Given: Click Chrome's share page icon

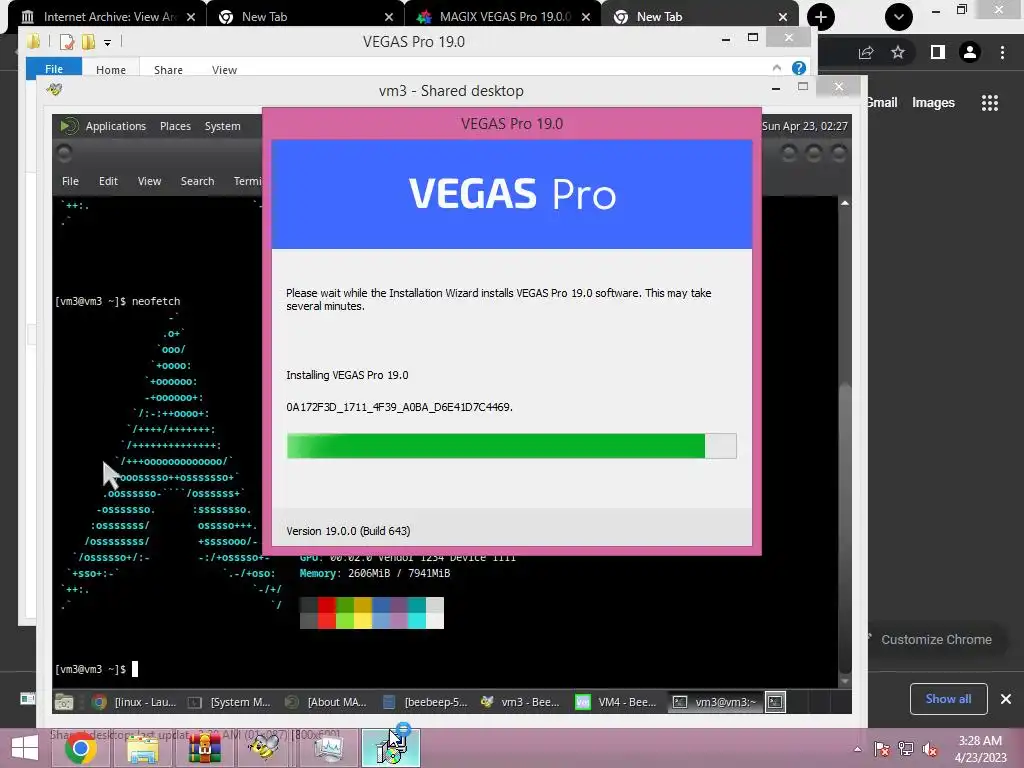Looking at the screenshot, I should [866, 52].
